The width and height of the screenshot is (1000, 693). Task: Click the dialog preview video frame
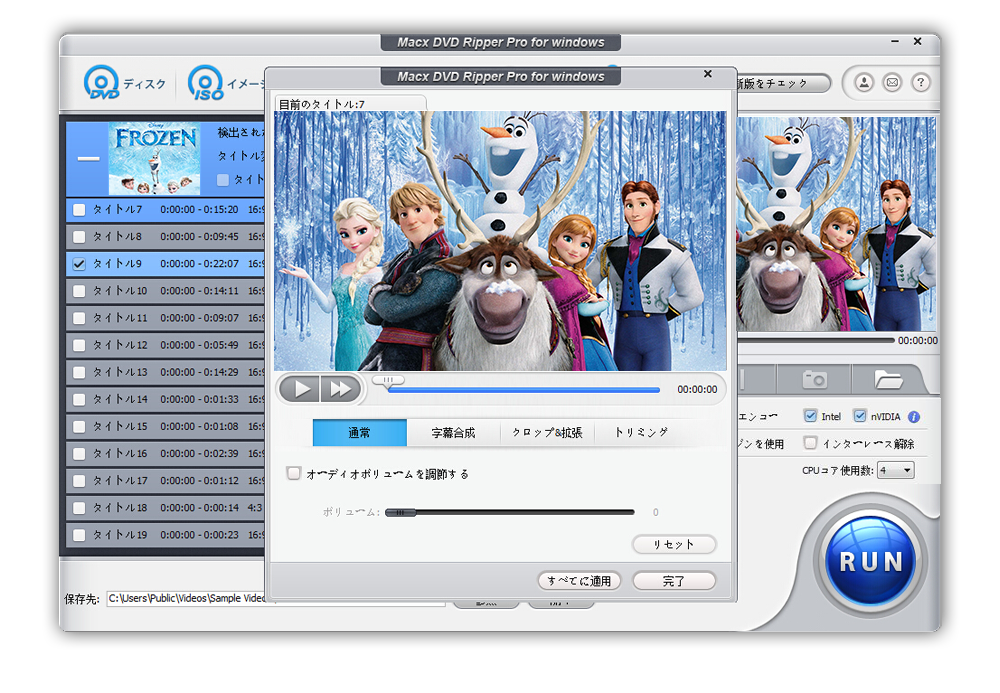click(x=500, y=241)
